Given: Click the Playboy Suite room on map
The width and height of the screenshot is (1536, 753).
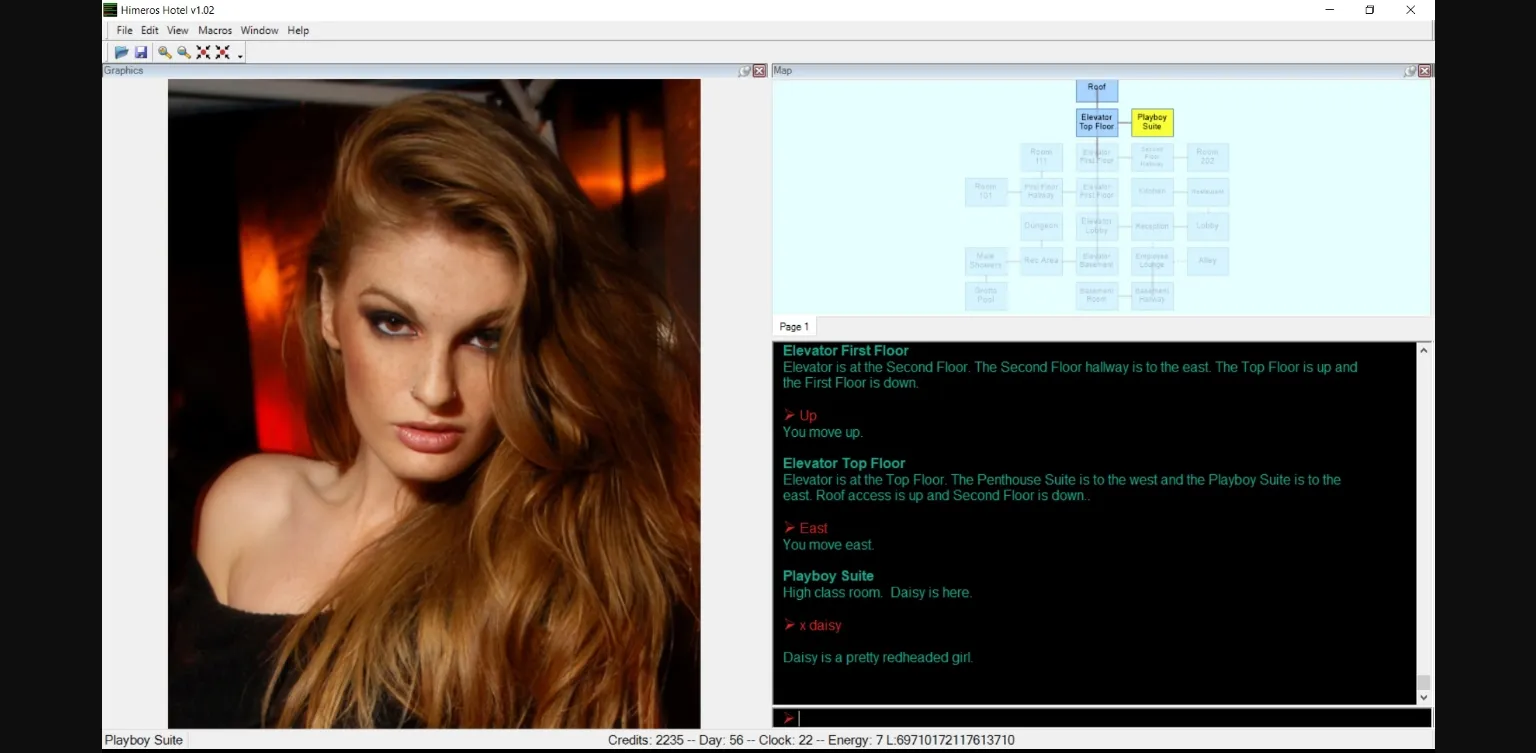Looking at the screenshot, I should coord(1152,122).
